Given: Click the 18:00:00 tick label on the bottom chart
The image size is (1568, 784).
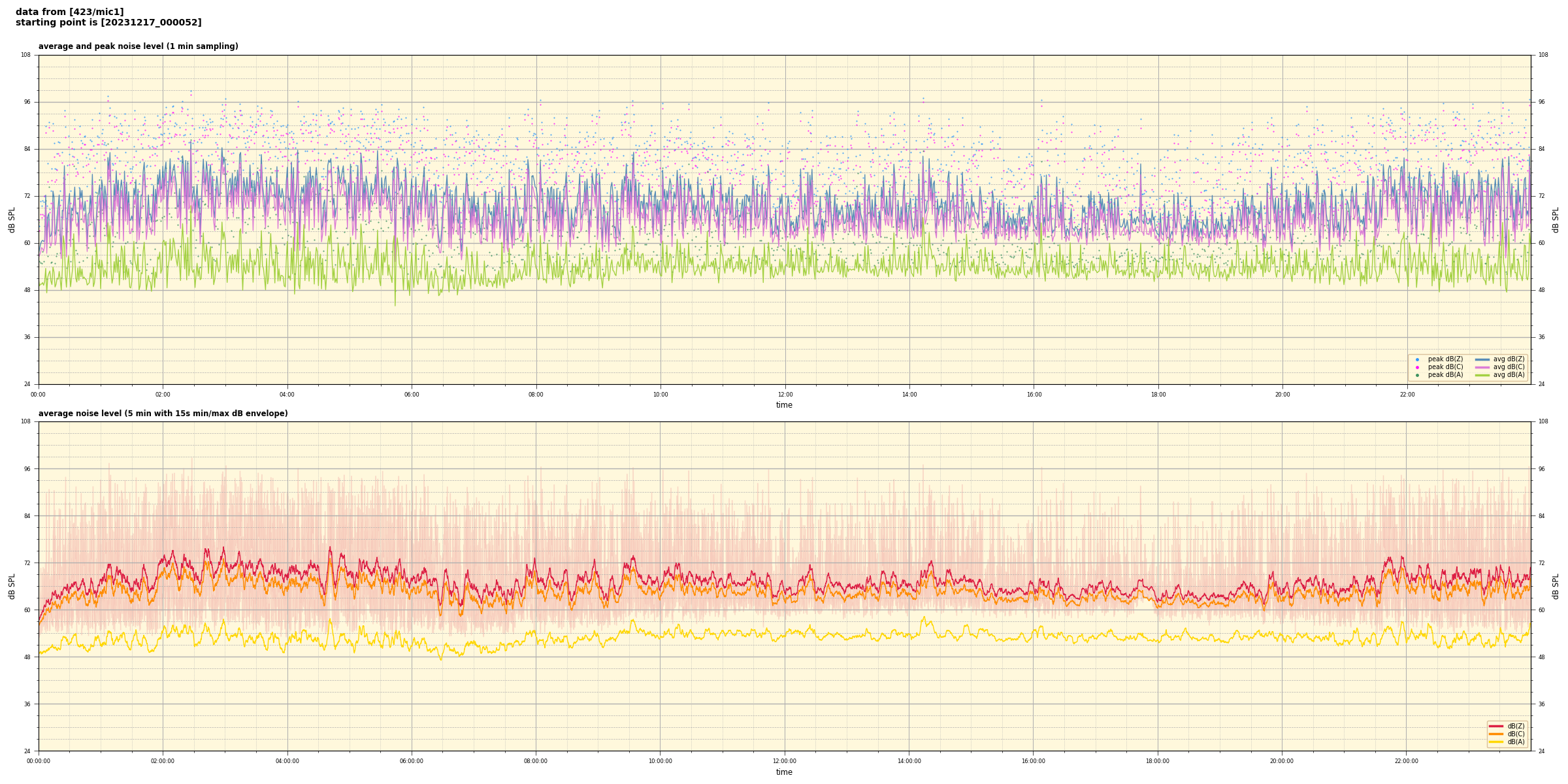Looking at the screenshot, I should (1157, 761).
